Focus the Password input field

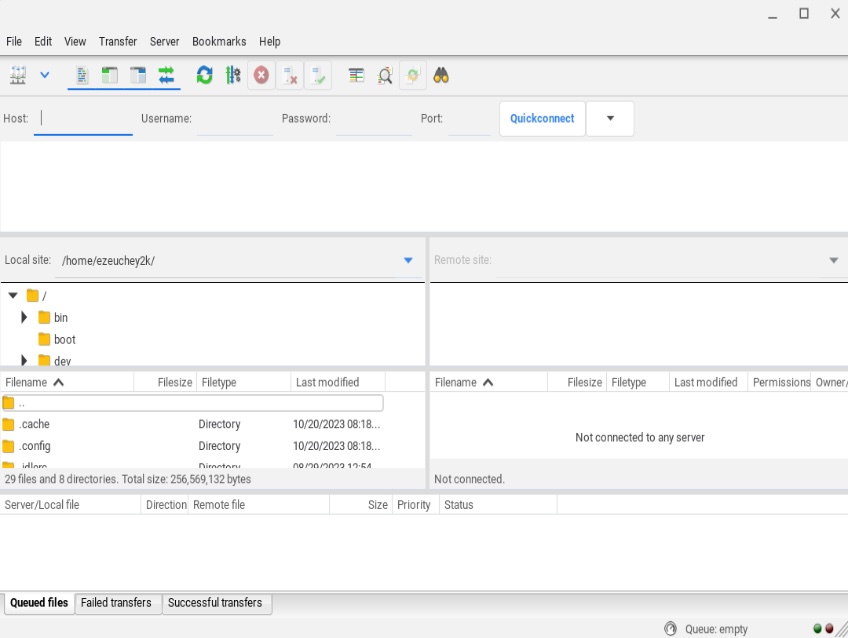374,118
